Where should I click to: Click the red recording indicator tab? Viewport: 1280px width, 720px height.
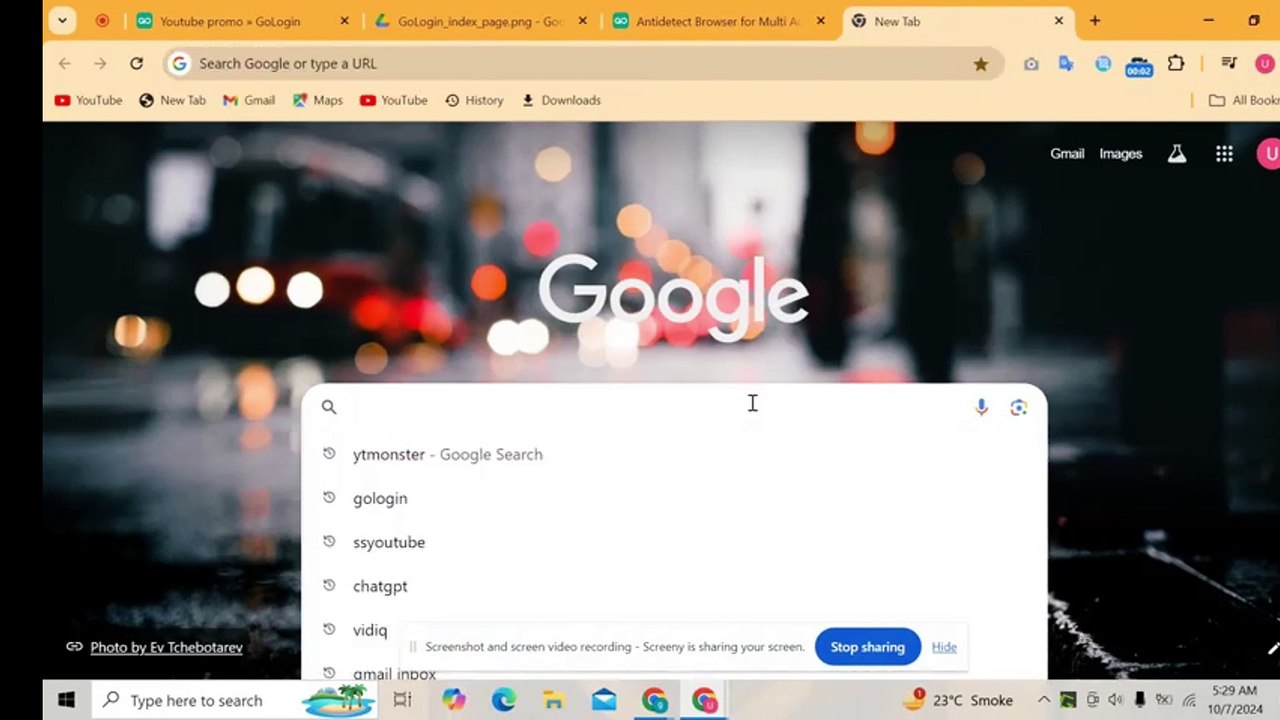pos(102,21)
